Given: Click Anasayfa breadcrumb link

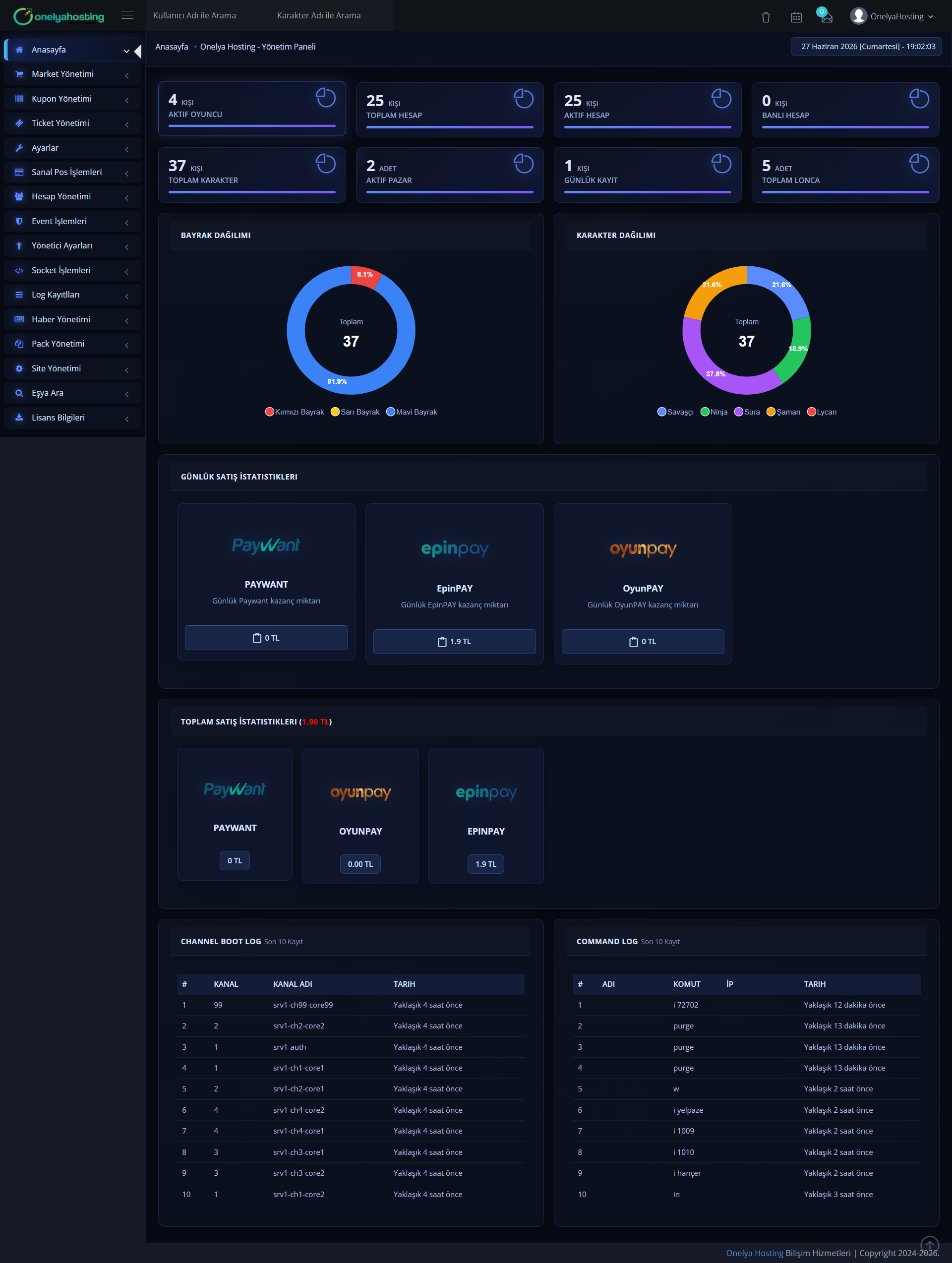Looking at the screenshot, I should tap(172, 47).
